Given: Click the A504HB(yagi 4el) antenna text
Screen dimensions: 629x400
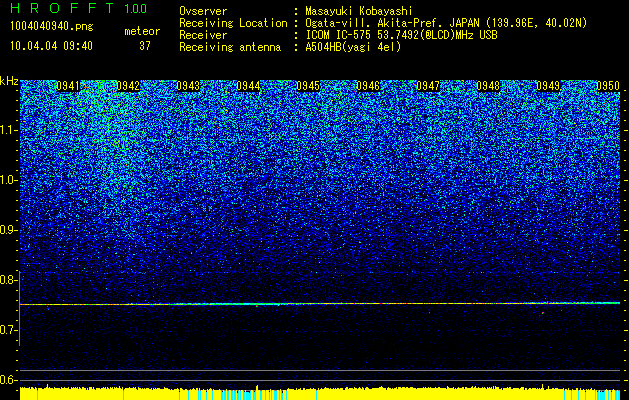Looking at the screenshot, I should [353, 47].
